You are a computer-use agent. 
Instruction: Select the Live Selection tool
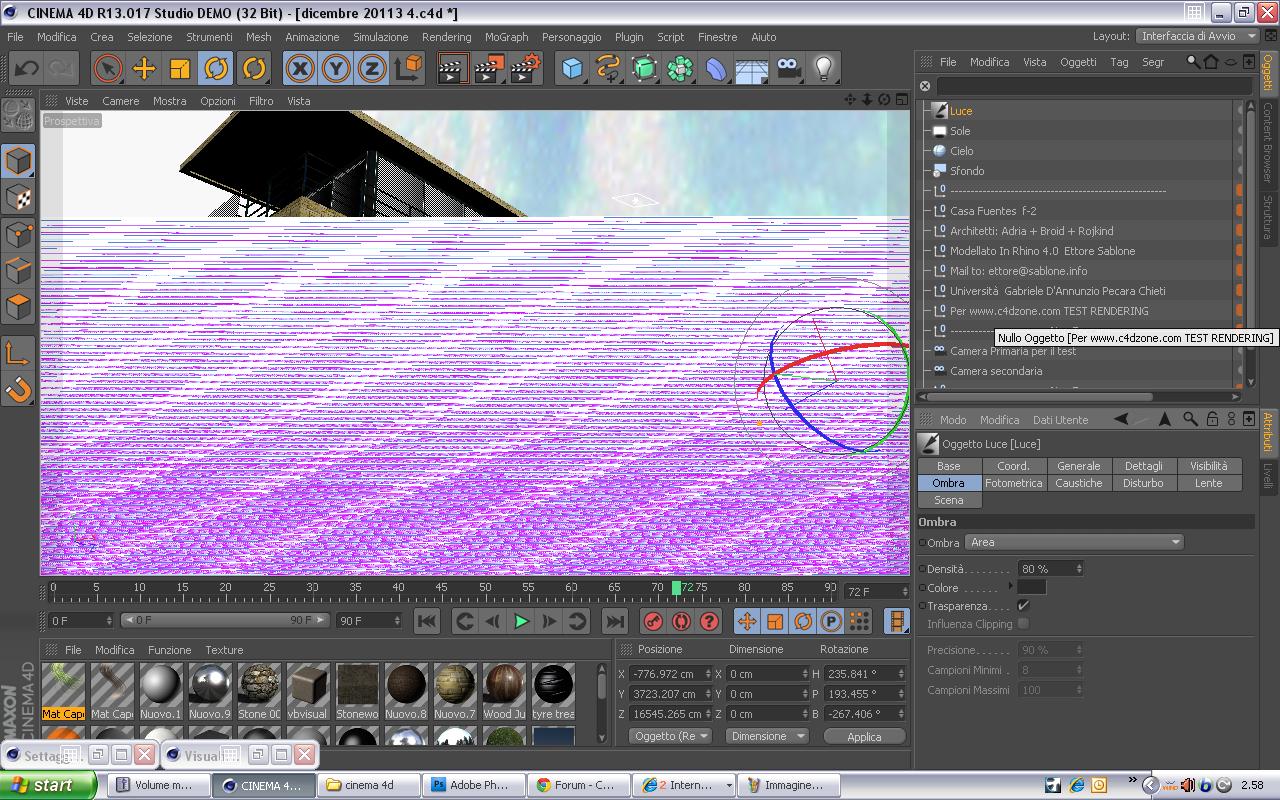107,69
